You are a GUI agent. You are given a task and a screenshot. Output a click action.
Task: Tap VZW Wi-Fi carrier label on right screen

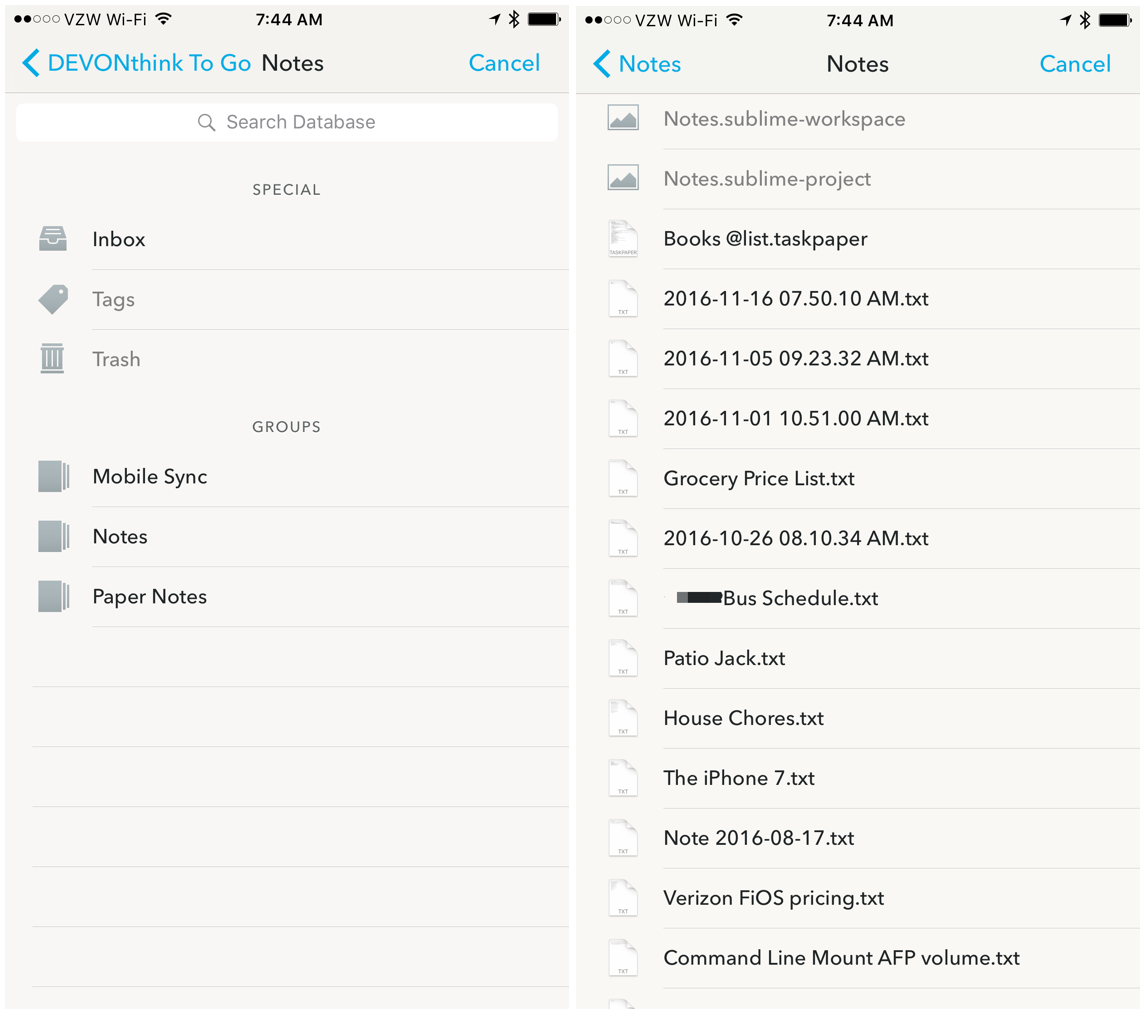tap(676, 20)
